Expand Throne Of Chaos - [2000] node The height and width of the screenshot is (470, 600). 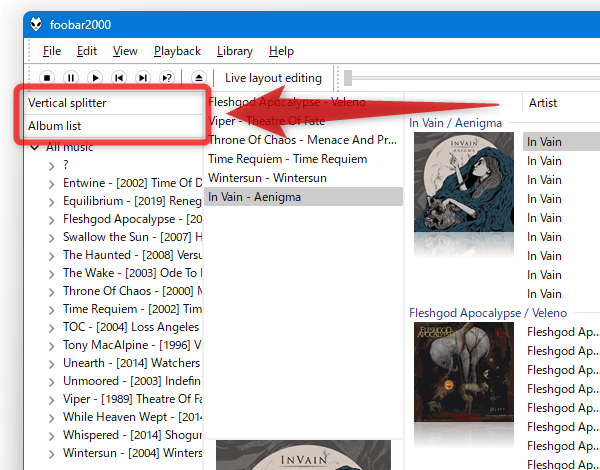click(52, 292)
